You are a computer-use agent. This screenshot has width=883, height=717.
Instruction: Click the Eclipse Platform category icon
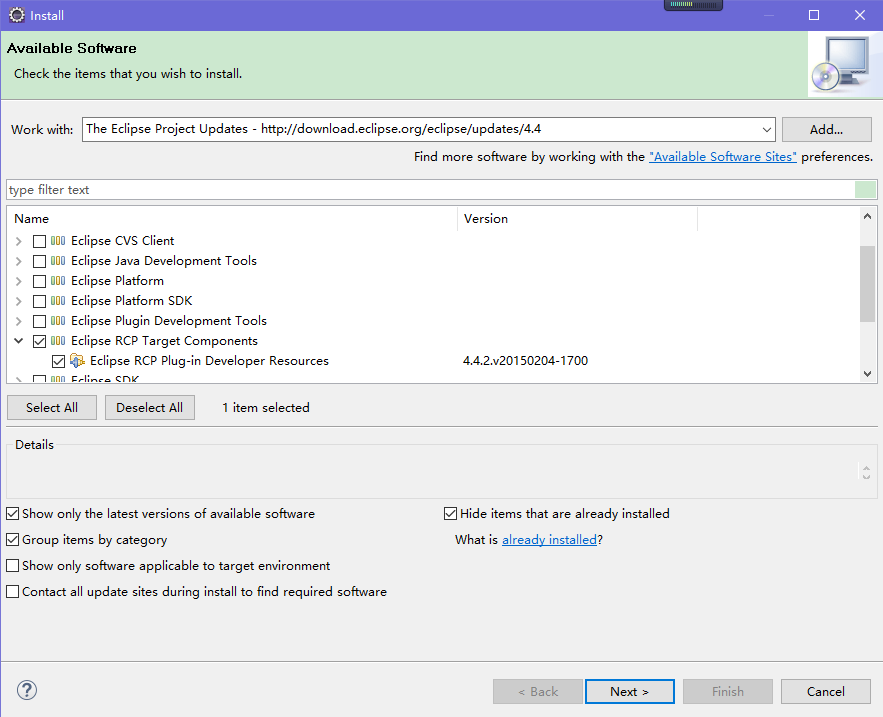point(58,280)
